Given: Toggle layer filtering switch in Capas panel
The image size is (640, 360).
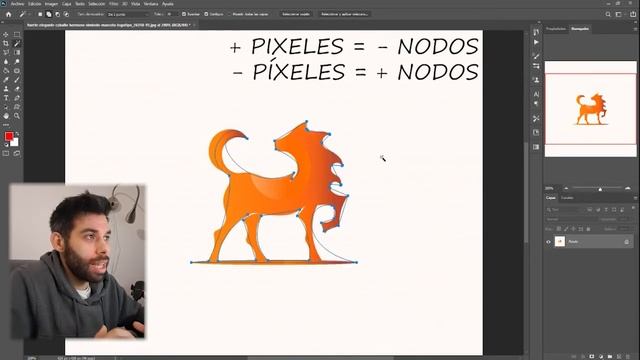Looking at the screenshot, I should [x=633, y=209].
